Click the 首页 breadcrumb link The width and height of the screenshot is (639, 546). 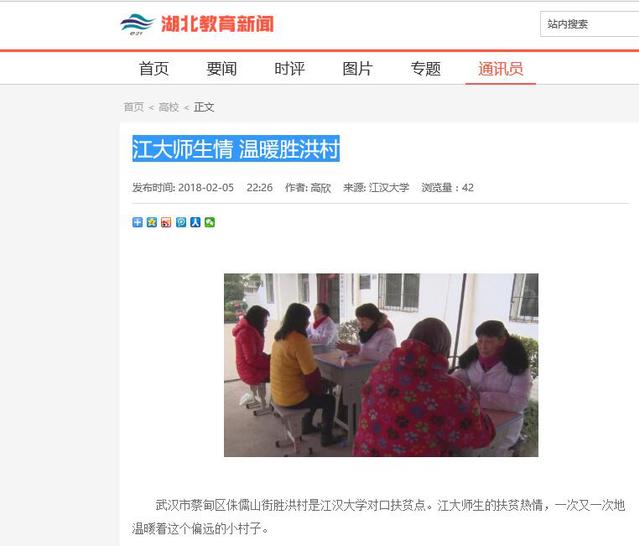click(x=134, y=107)
